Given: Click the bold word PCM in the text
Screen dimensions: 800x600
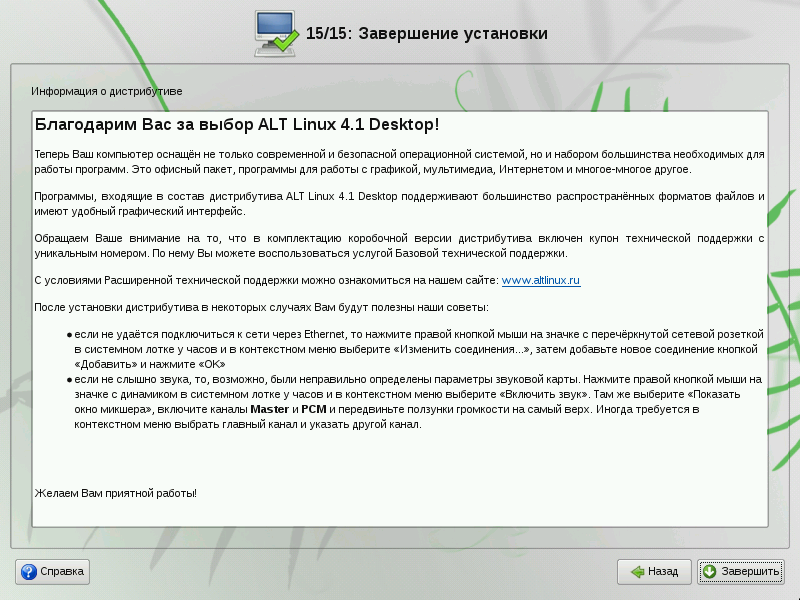Looking at the screenshot, I should [316, 410].
